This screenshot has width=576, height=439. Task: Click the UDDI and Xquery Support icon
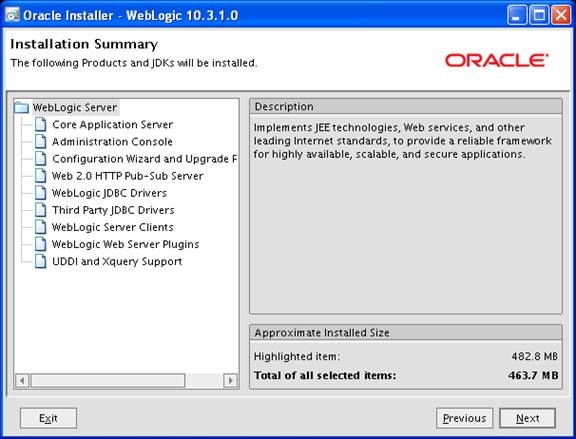click(x=40, y=261)
